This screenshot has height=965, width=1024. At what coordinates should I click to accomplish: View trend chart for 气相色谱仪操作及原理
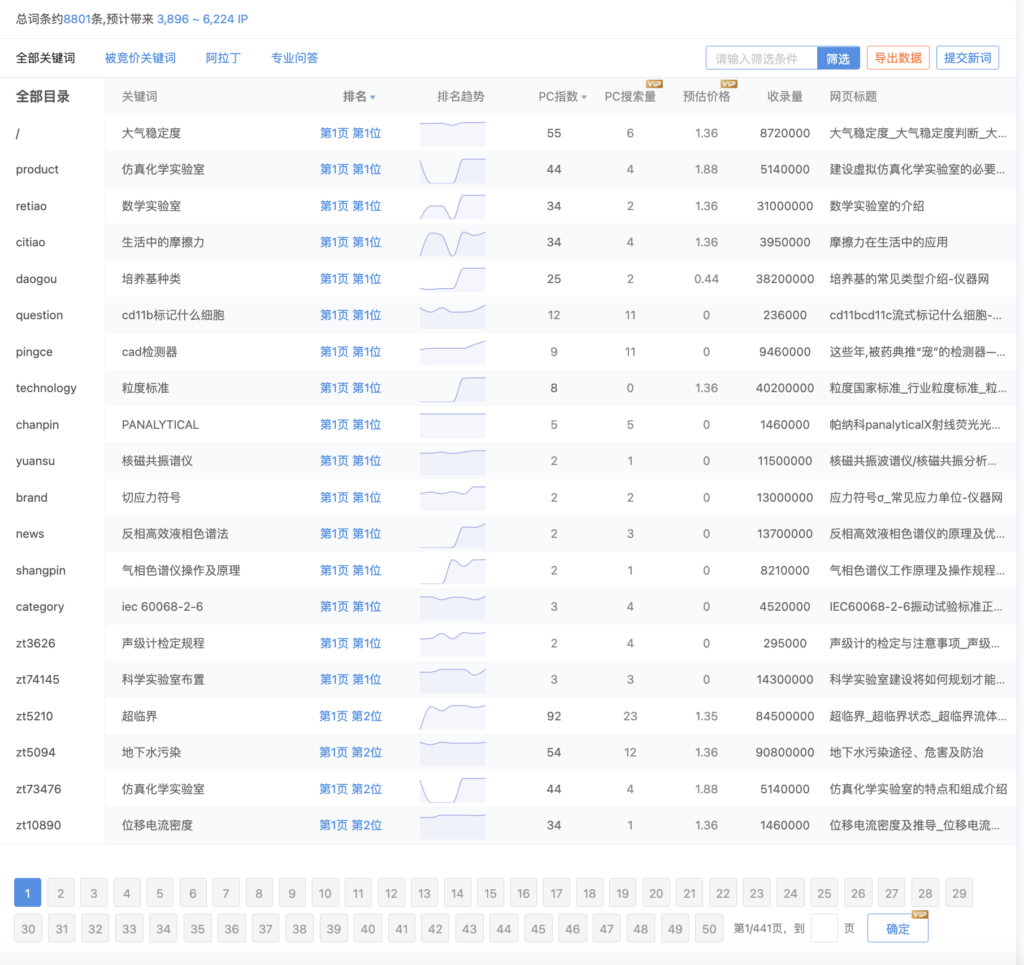coord(453,571)
